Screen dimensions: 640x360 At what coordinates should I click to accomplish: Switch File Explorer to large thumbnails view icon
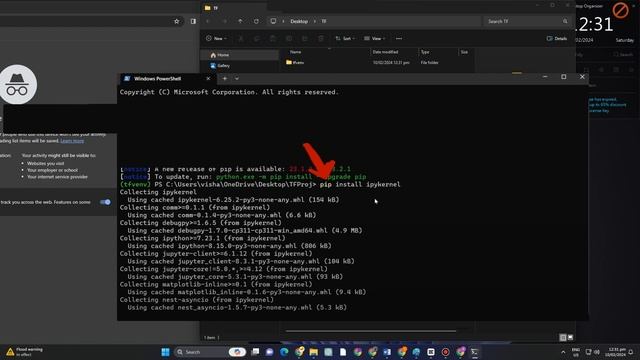[571, 337]
